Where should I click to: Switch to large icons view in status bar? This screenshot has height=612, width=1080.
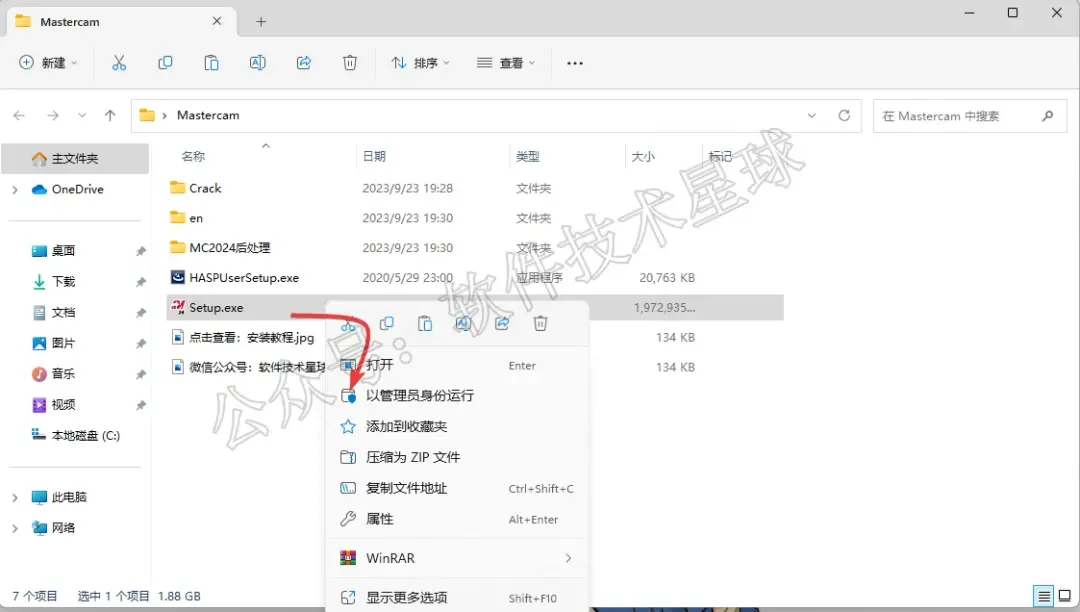[1065, 596]
